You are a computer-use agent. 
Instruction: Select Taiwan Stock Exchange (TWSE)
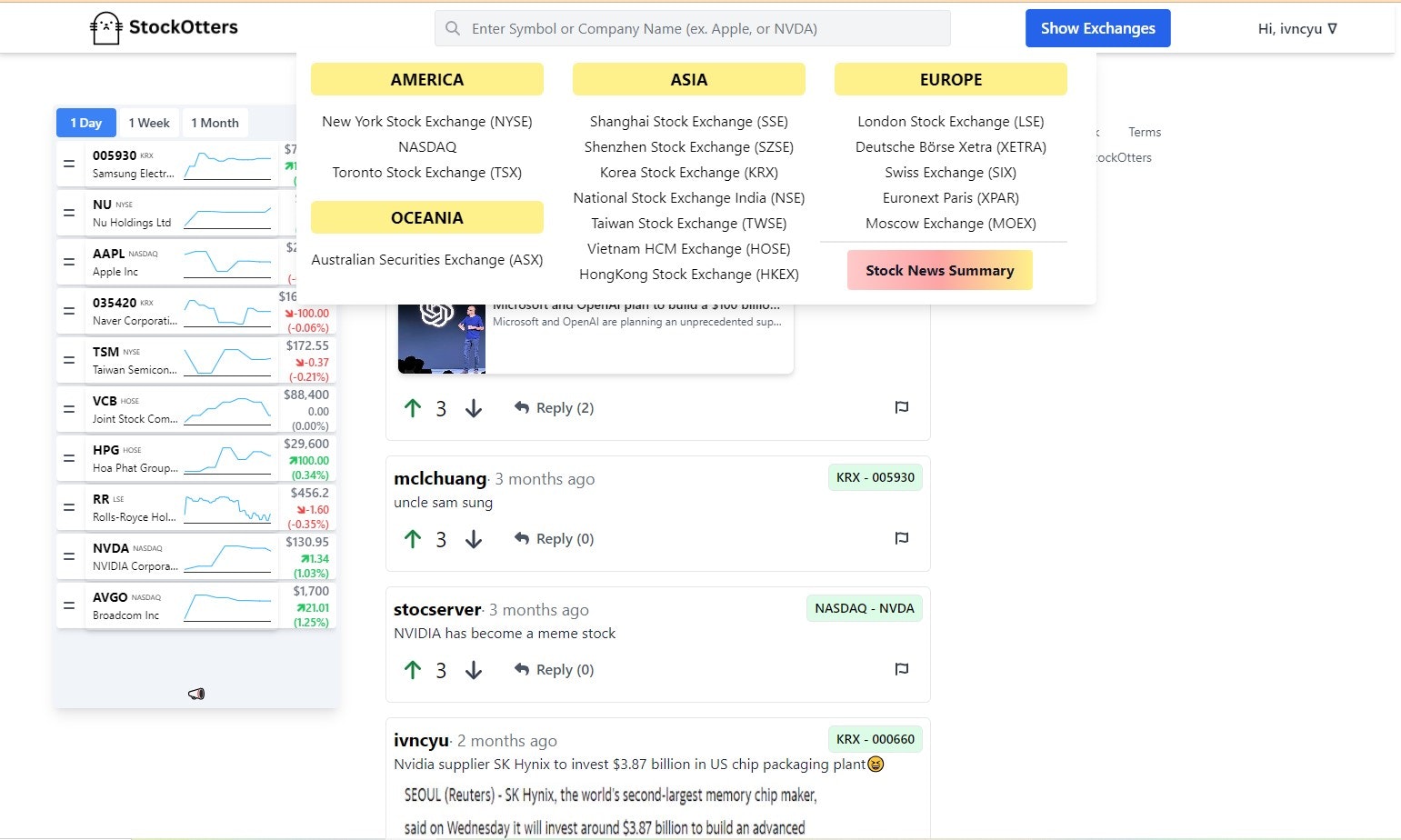pyautogui.click(x=689, y=224)
